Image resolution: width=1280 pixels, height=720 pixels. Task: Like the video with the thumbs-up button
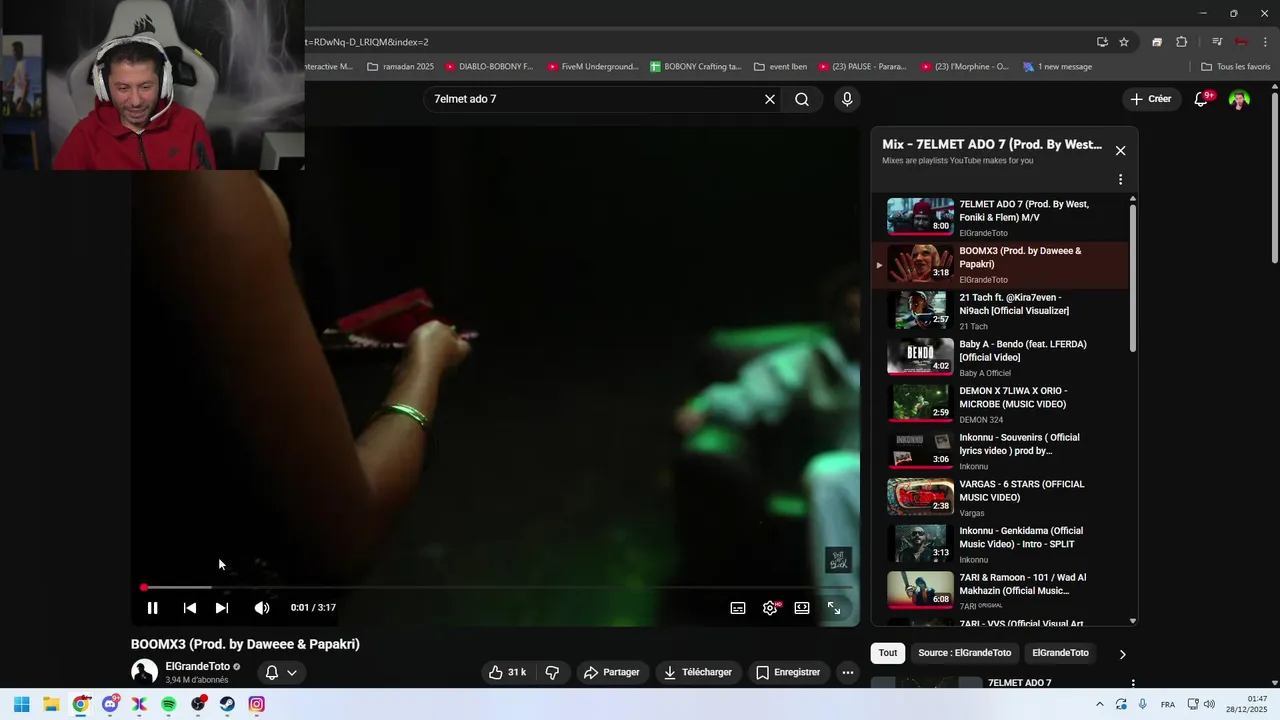pyautogui.click(x=508, y=672)
